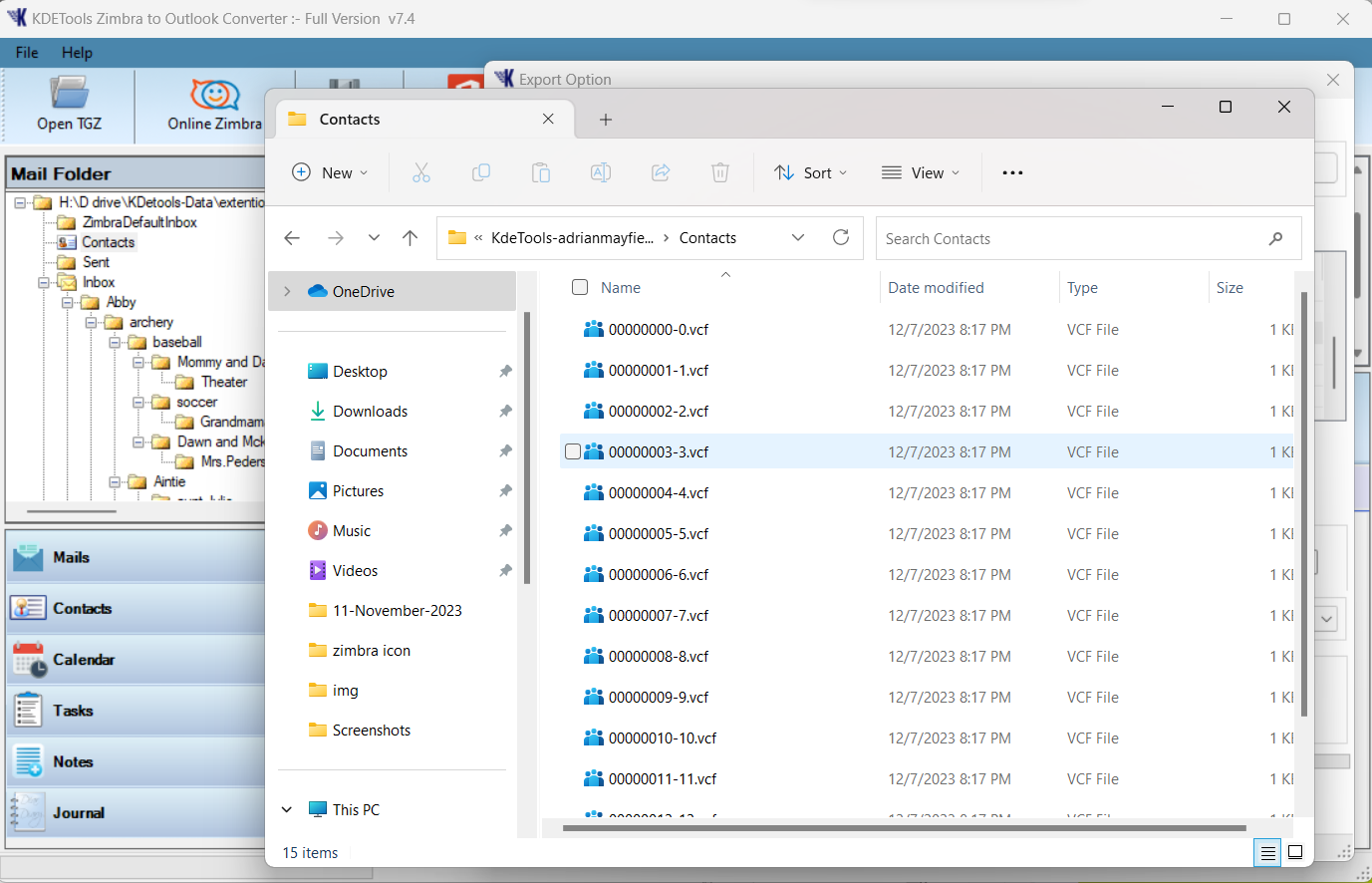Open the See more ellipsis menu
This screenshot has width=1372, height=883.
point(1013,172)
